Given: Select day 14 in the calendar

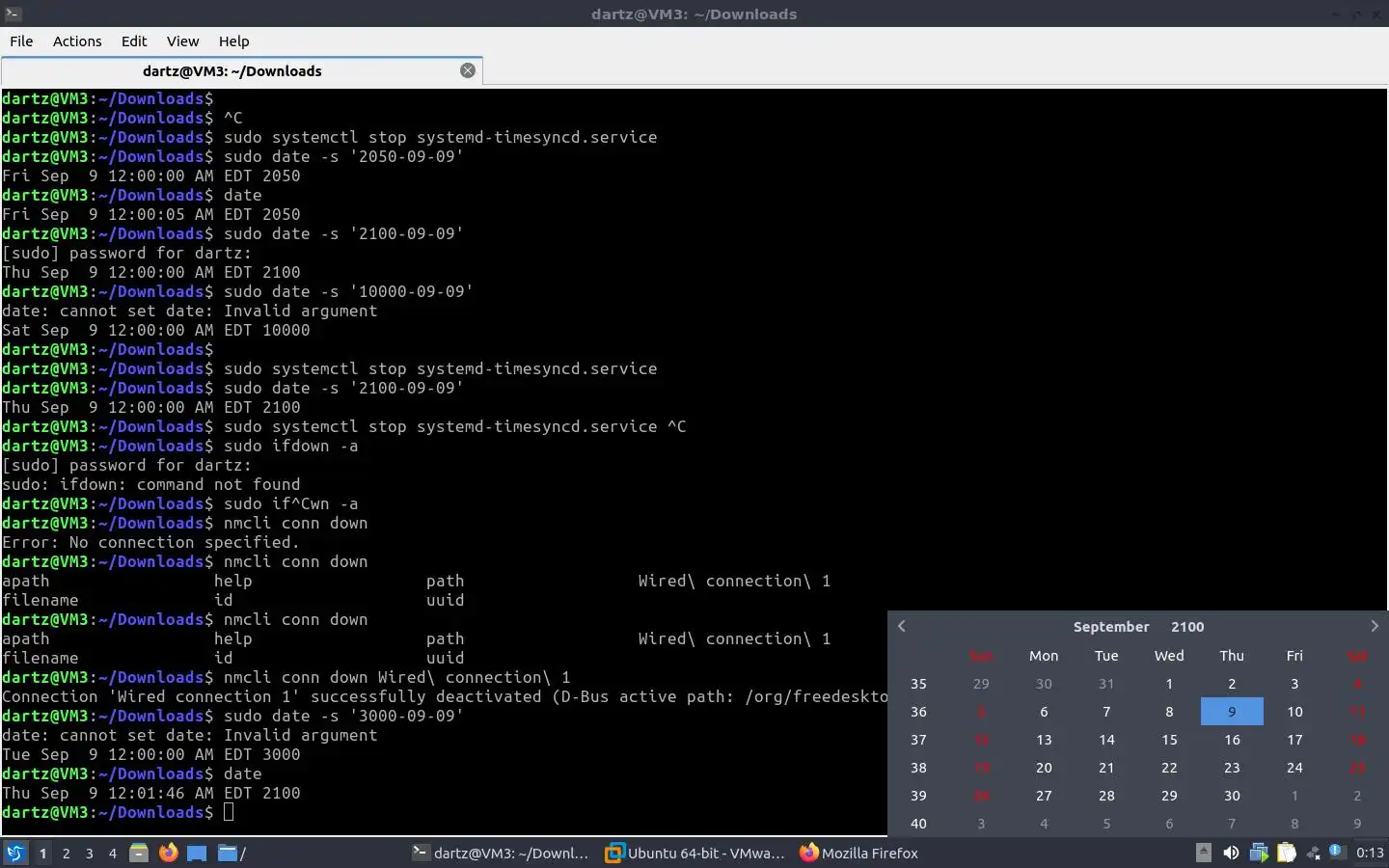Looking at the screenshot, I should [x=1106, y=740].
